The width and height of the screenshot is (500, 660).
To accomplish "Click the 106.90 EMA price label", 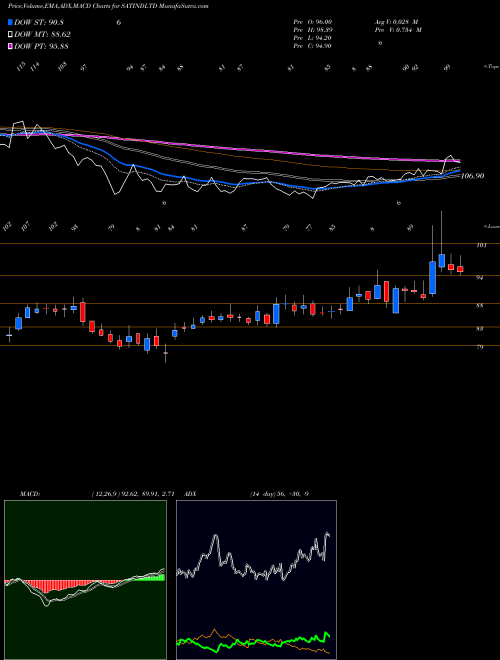I will tap(472, 176).
